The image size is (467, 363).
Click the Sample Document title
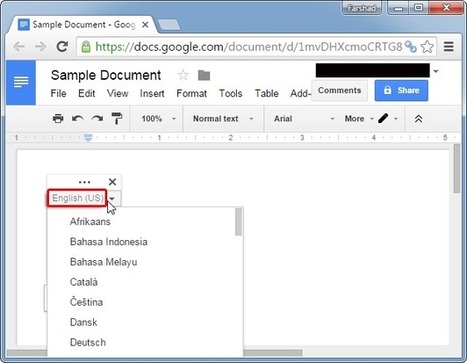coord(106,75)
